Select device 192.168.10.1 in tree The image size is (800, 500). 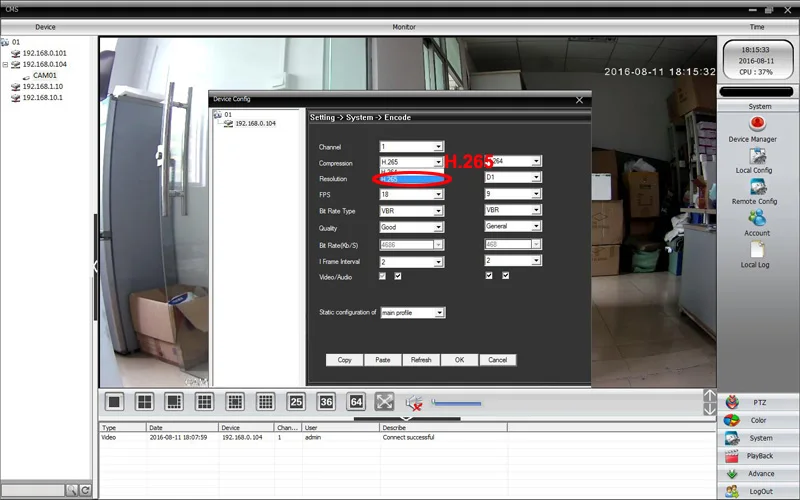(43, 97)
